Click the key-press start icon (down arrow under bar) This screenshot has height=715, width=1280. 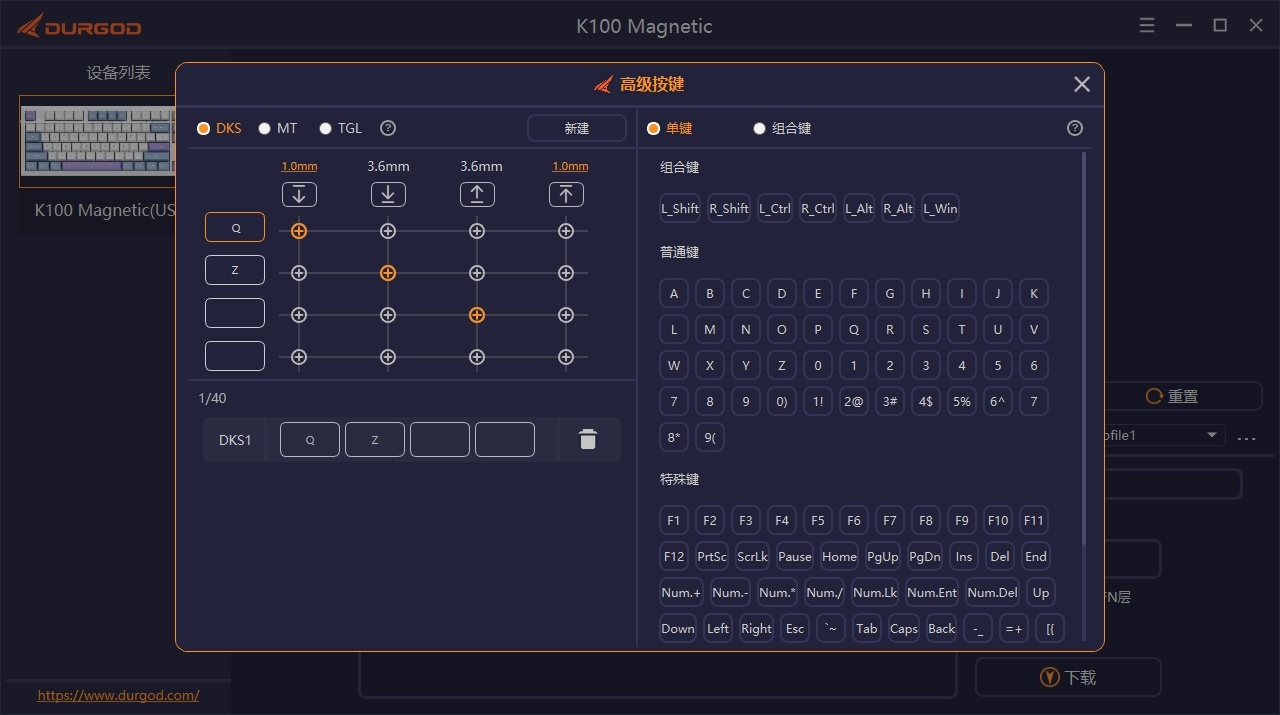[x=298, y=195]
